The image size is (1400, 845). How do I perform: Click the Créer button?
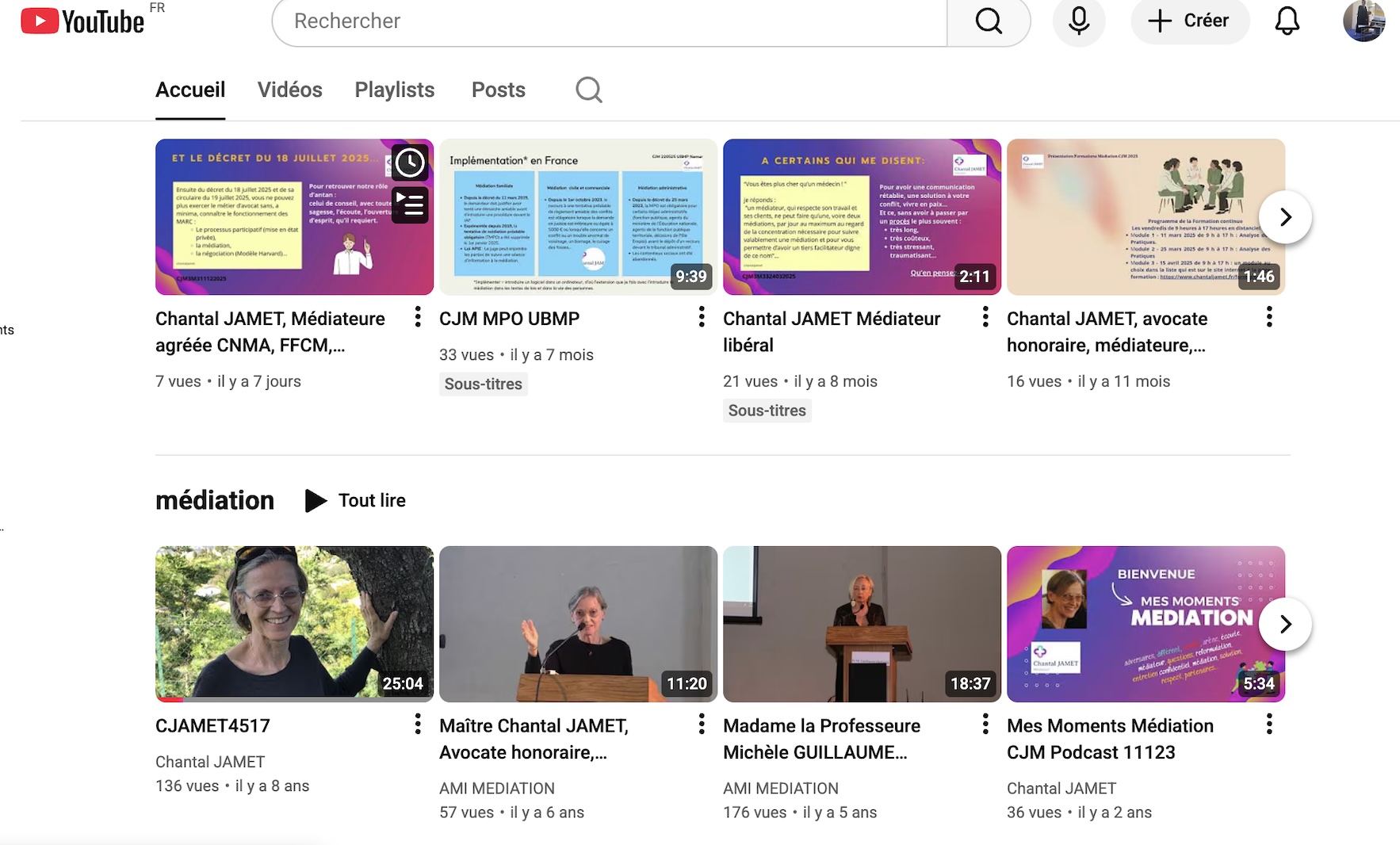1189,21
